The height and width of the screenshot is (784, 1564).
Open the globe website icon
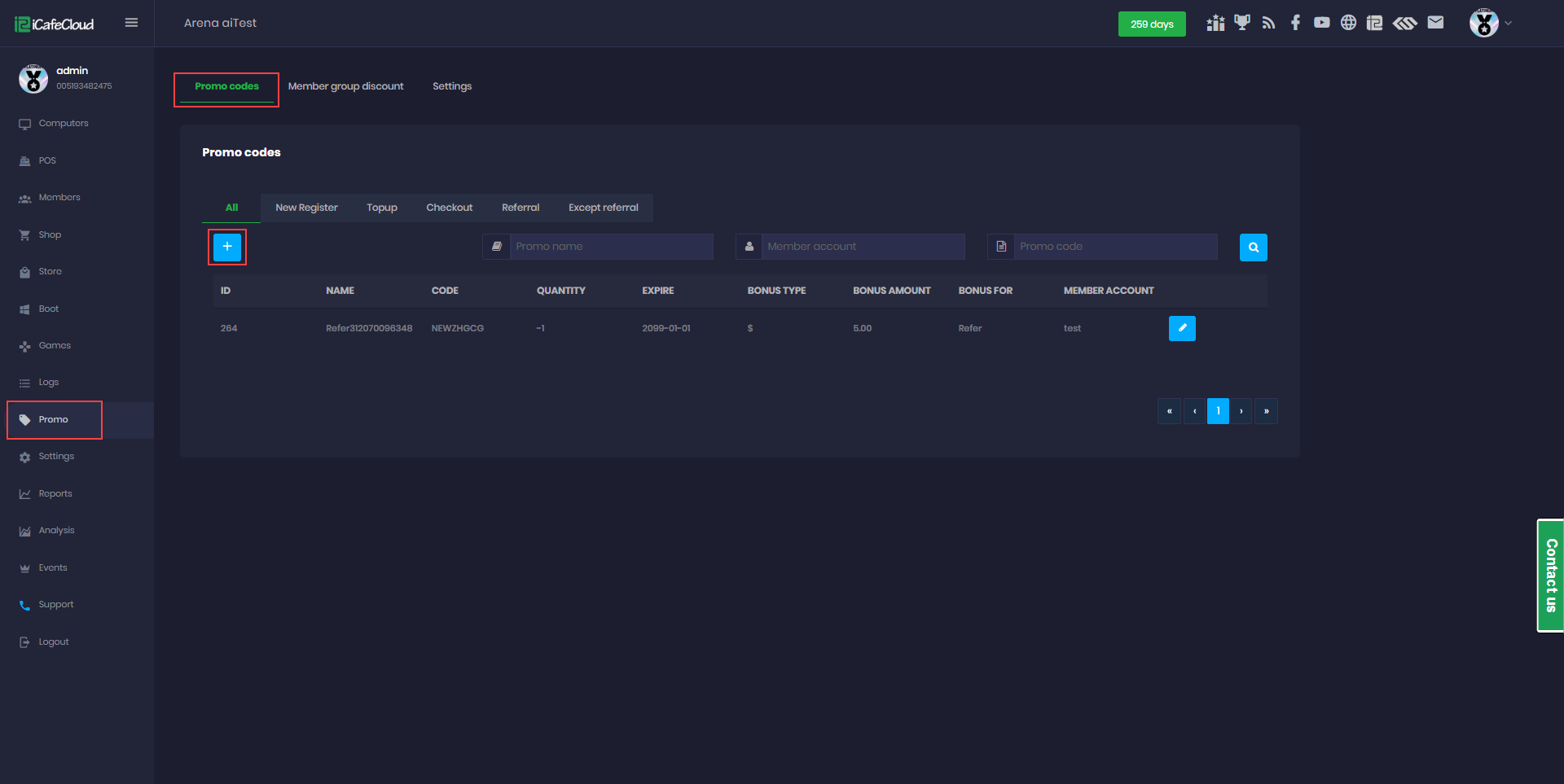point(1348,23)
